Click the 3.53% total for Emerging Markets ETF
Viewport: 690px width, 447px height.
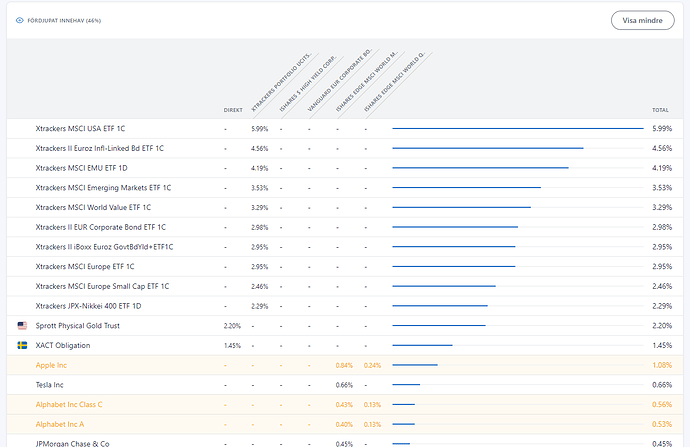tap(662, 188)
